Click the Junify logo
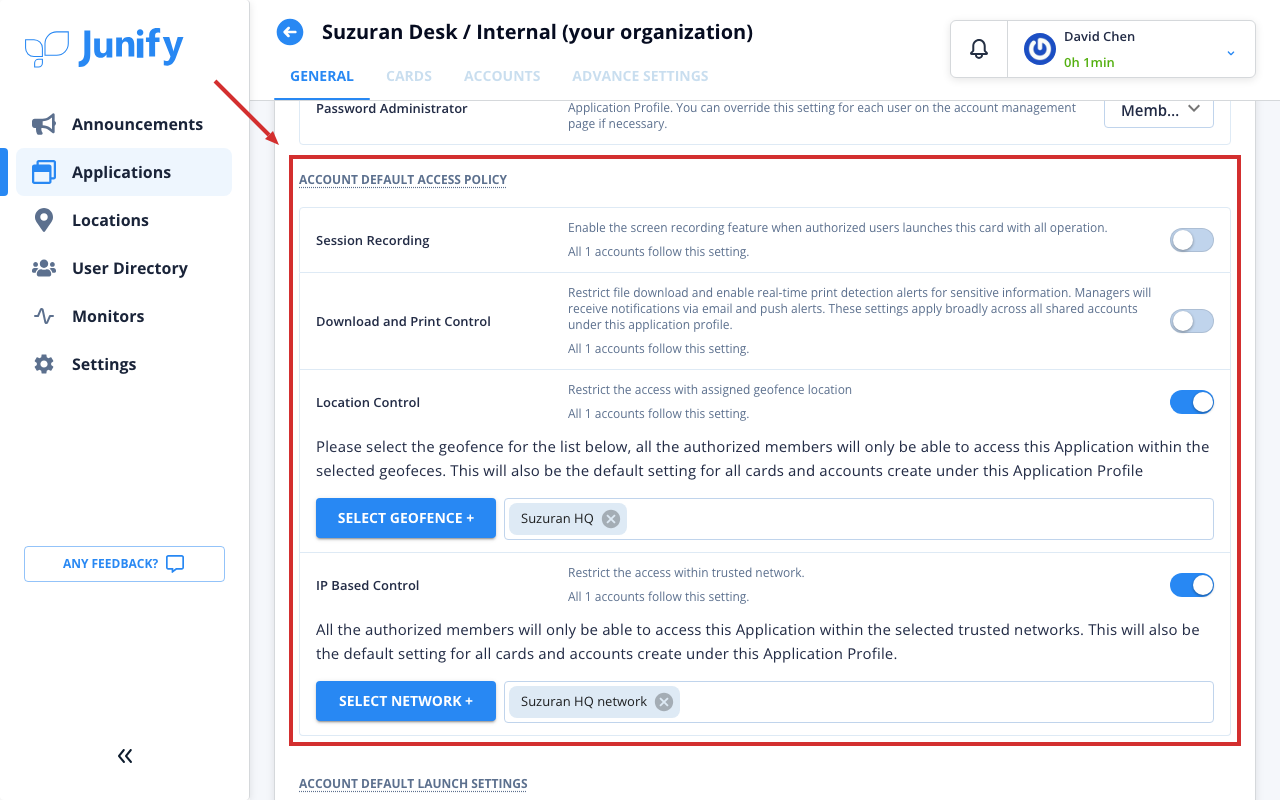The width and height of the screenshot is (1280, 800). (104, 47)
